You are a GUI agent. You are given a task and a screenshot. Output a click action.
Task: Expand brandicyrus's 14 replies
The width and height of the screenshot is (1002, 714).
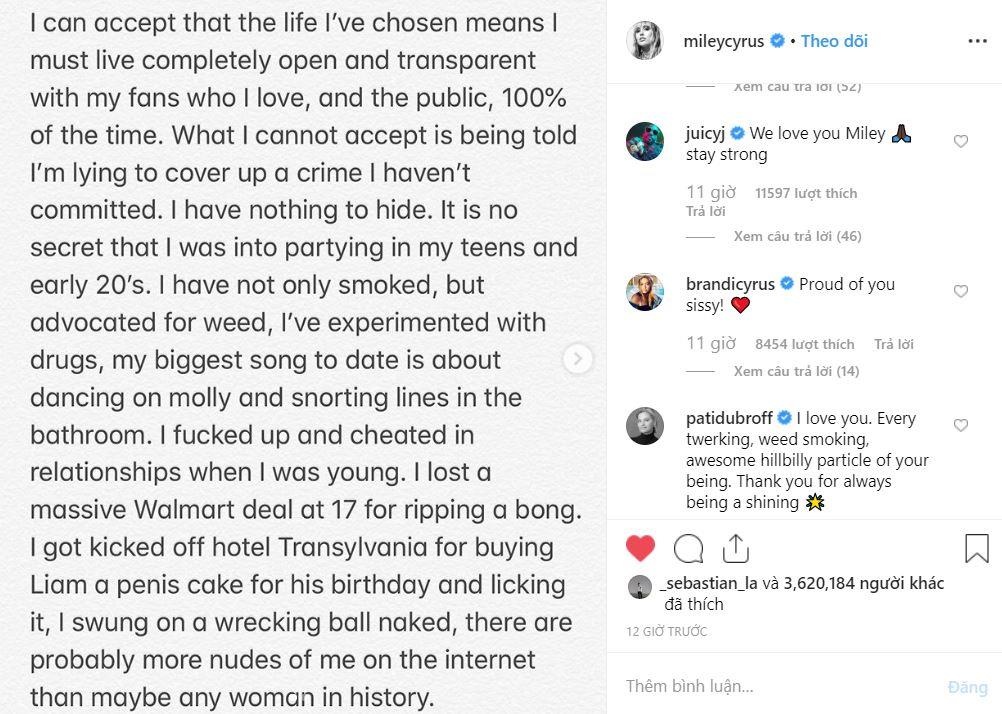point(796,372)
